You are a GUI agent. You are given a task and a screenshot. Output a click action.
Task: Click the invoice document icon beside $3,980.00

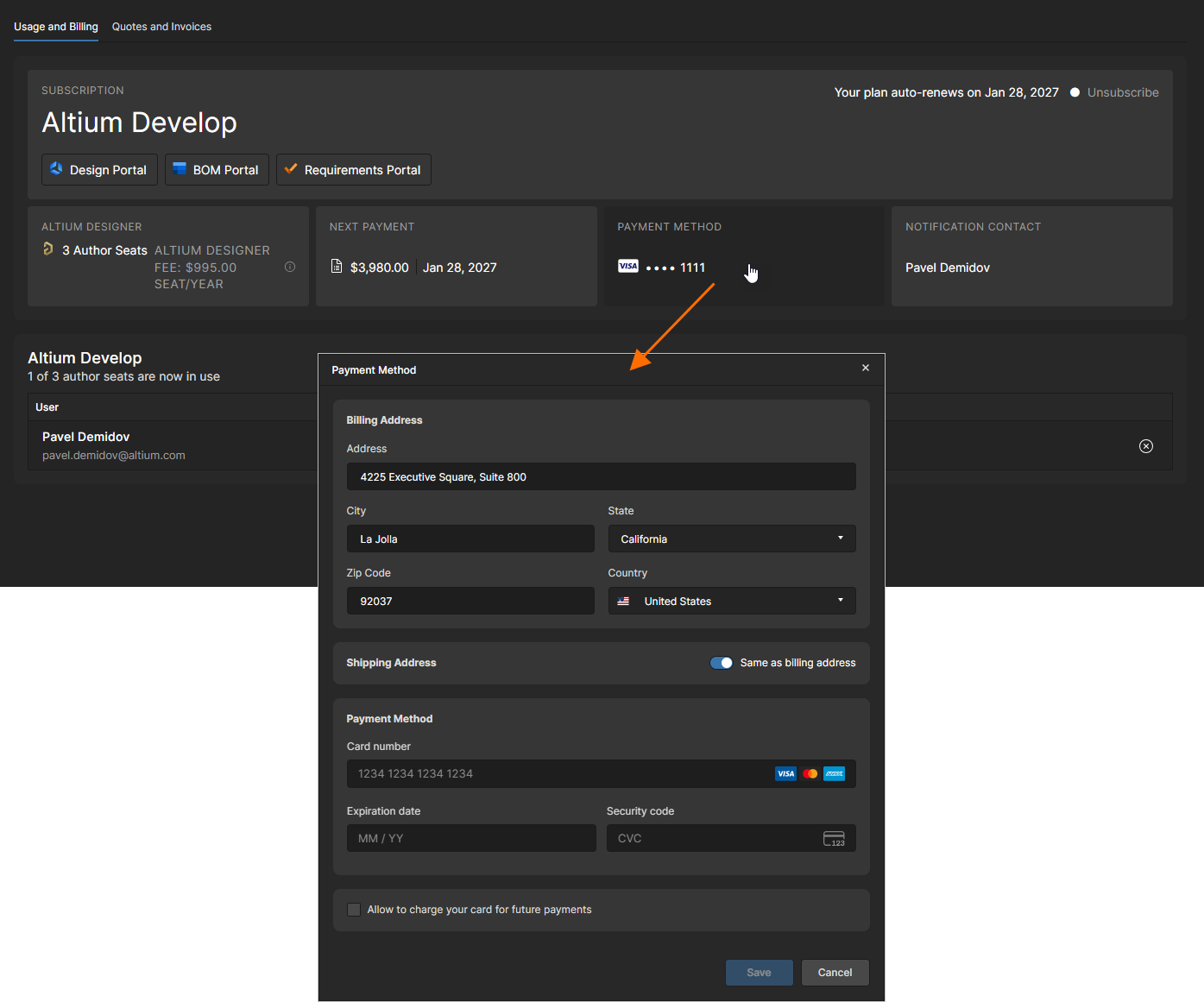pyautogui.click(x=337, y=267)
